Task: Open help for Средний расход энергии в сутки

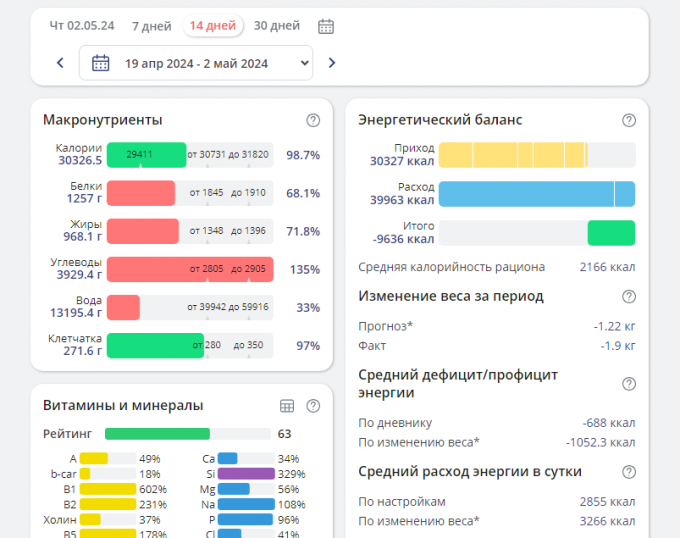Action: click(x=629, y=471)
